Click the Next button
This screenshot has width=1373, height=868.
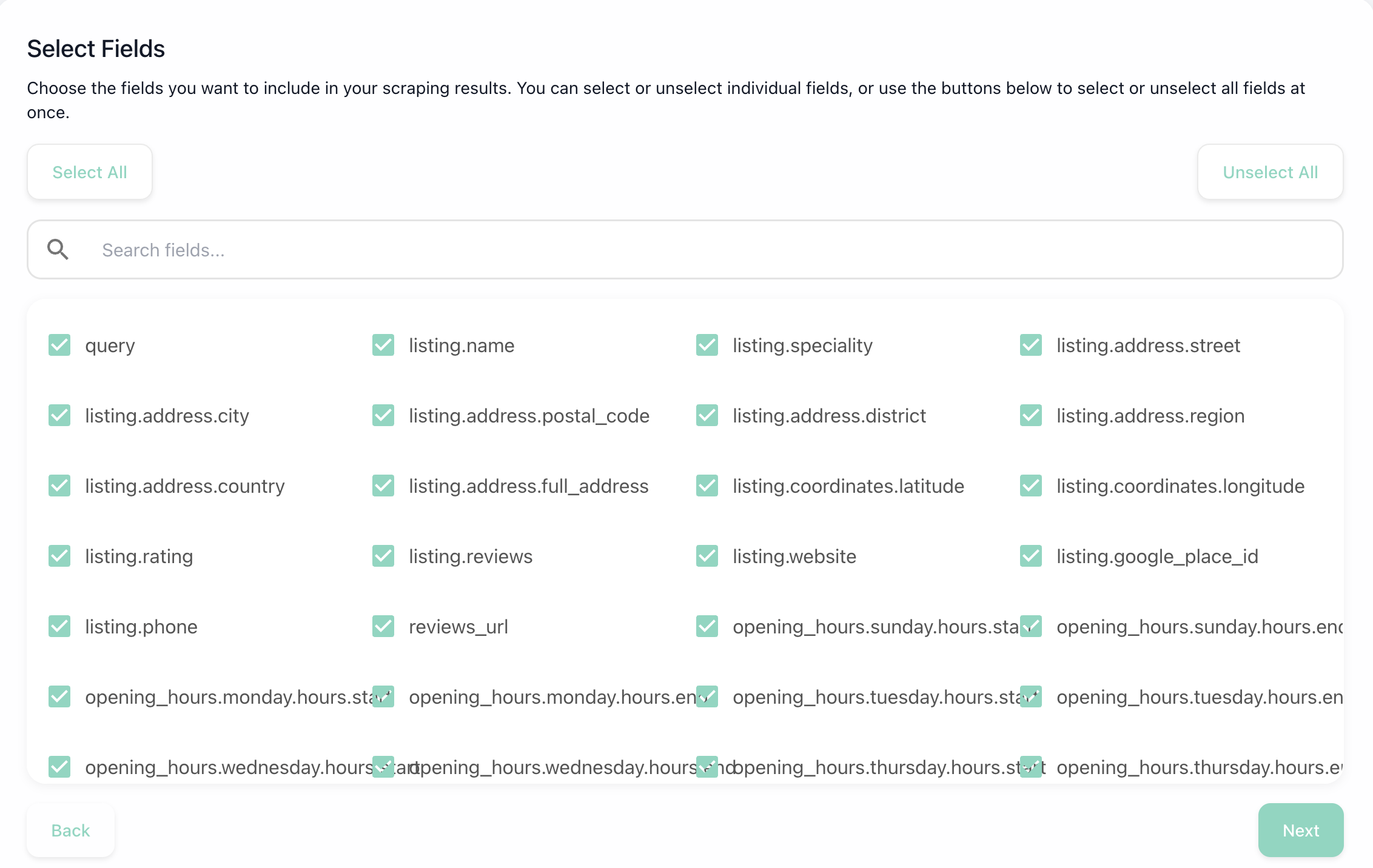pyautogui.click(x=1300, y=830)
